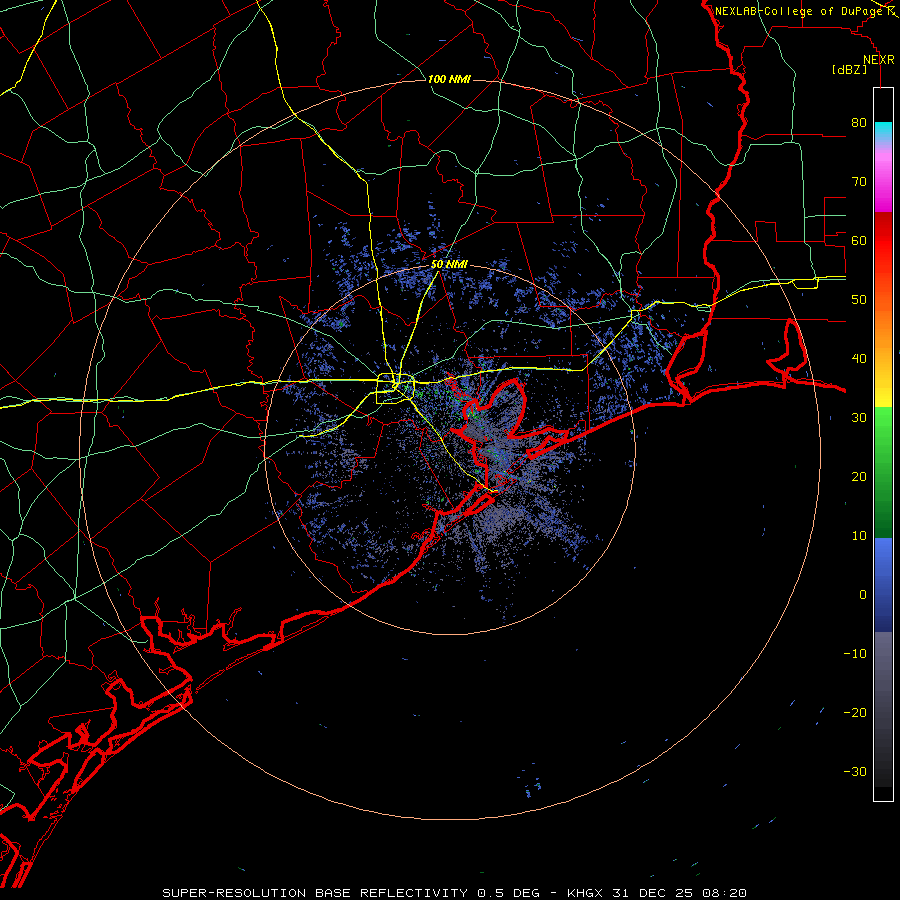Click the 0 dBZ scale value
This screenshot has height=900, width=900.
click(x=863, y=595)
